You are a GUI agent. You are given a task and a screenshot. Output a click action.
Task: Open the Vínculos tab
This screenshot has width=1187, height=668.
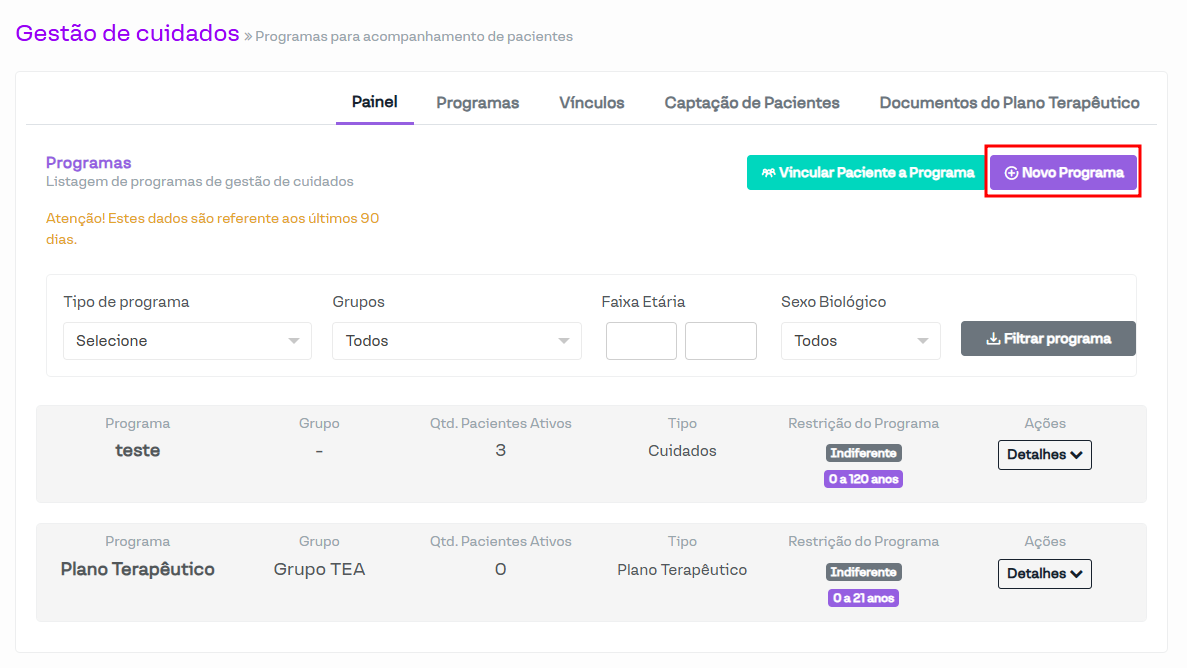(x=591, y=103)
